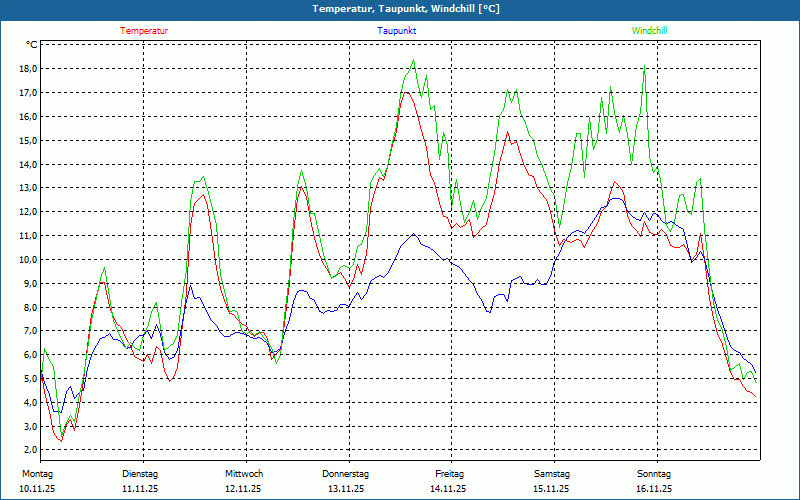Click the °C unit label above the y-axis

tap(31, 45)
